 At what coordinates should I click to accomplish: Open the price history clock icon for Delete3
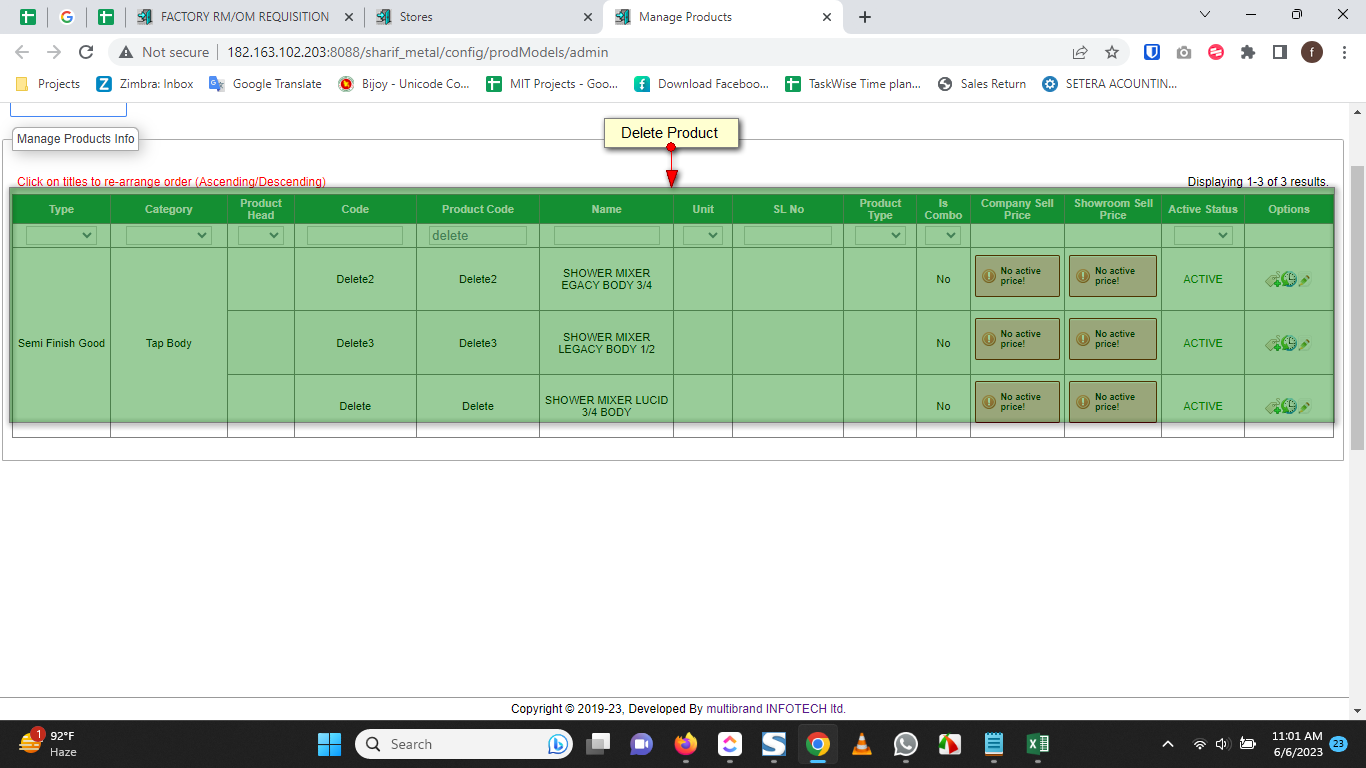[x=1289, y=344]
